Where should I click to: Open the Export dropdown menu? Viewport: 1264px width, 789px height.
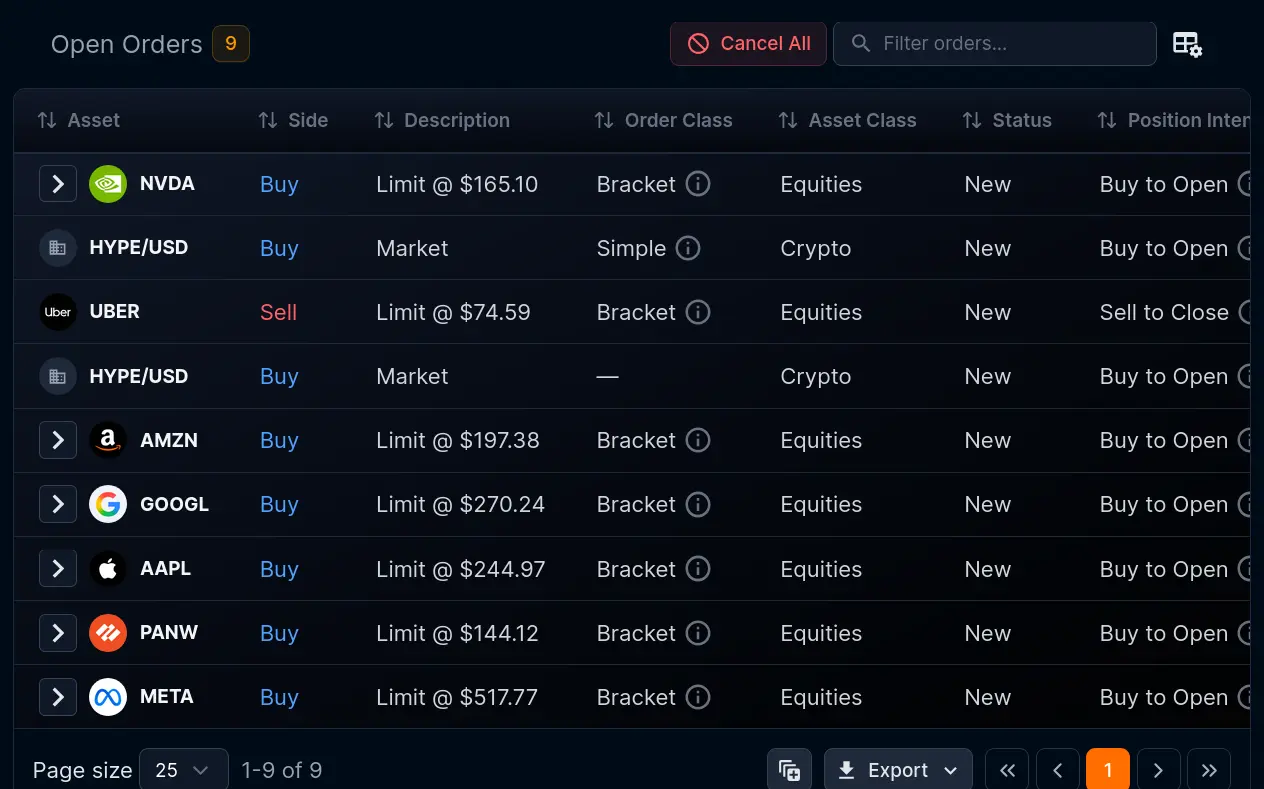tap(898, 770)
